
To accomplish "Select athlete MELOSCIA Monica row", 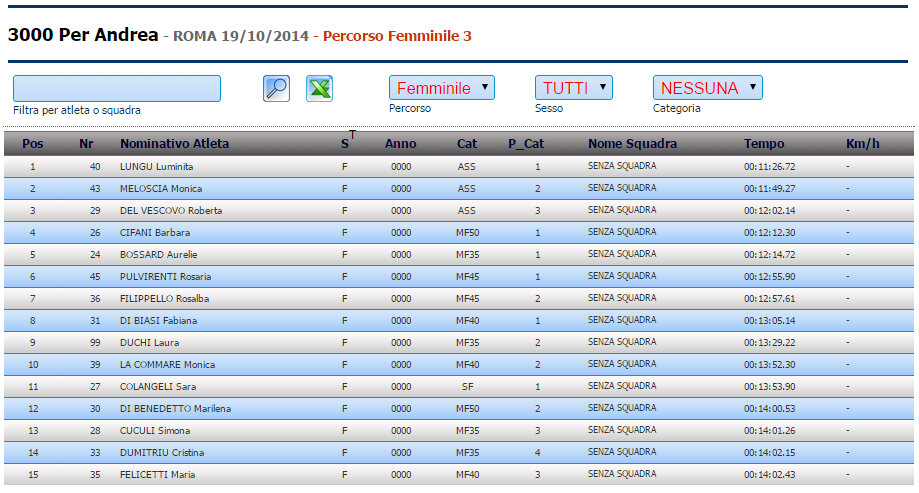I will [160, 189].
